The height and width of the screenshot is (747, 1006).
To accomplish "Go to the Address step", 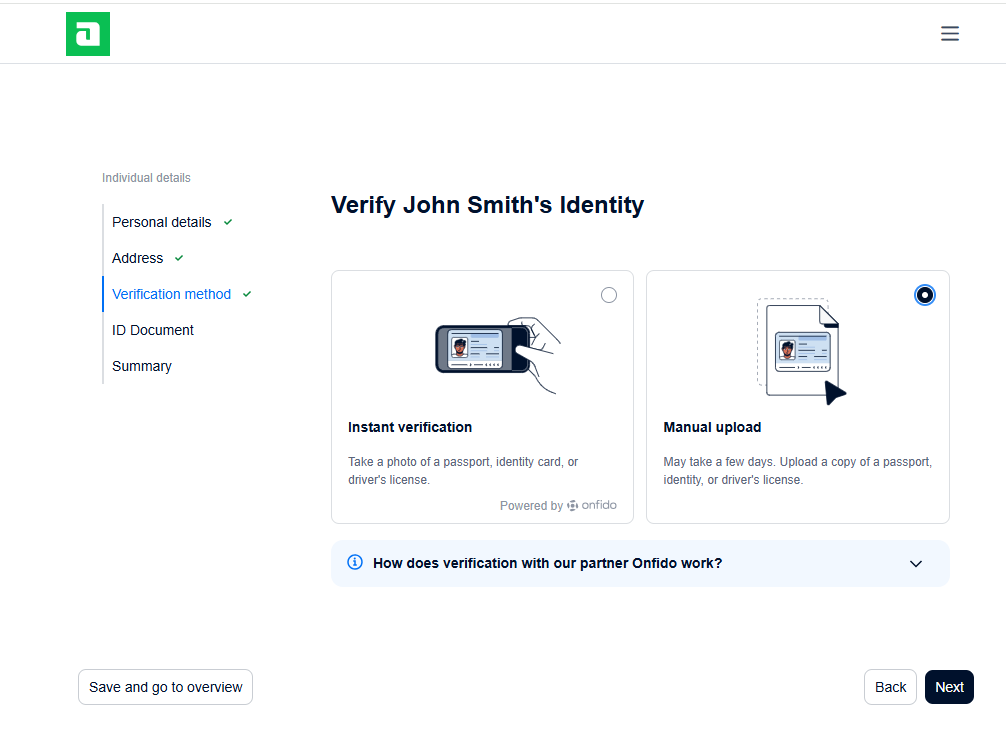I will (137, 258).
